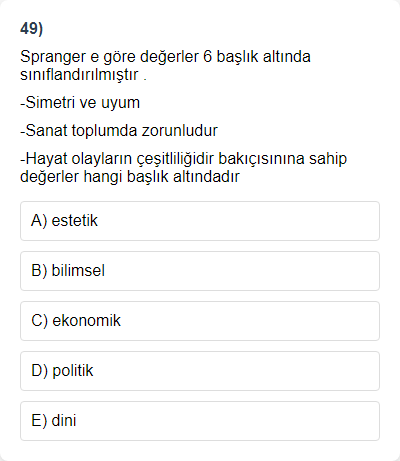Viewport: 400px width, 461px height.
Task: Click the "-Sanat toplumda zorunludur" statement
Action: click(x=119, y=131)
